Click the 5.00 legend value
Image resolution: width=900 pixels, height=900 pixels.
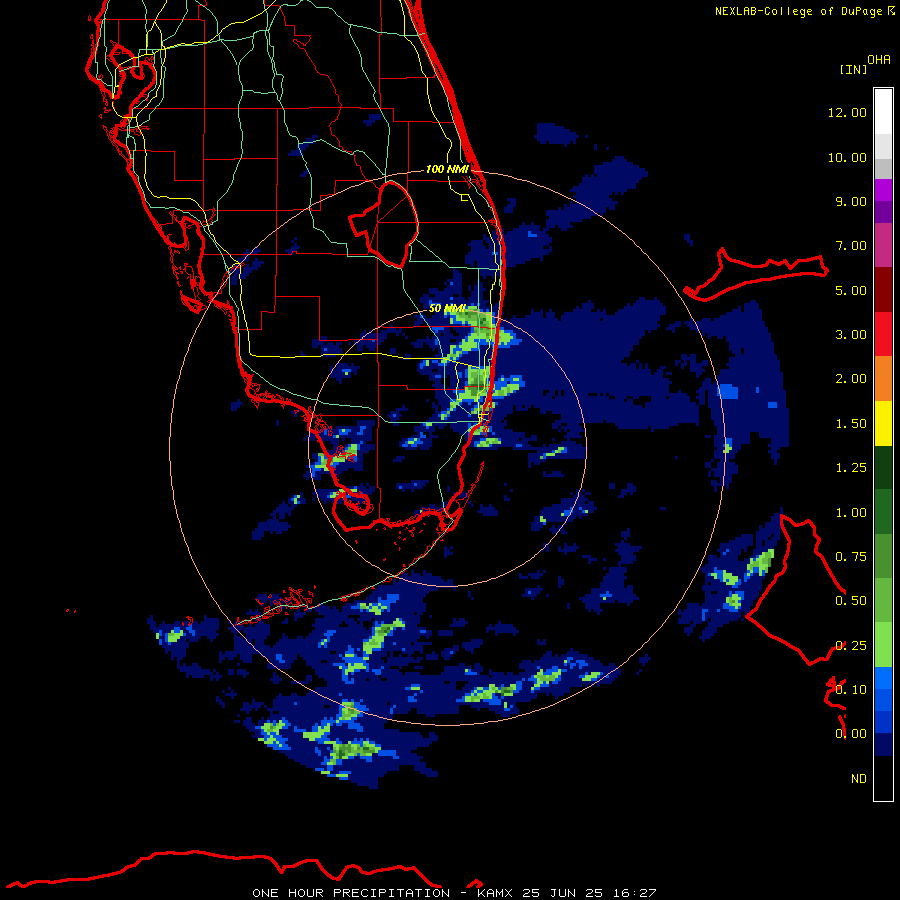pyautogui.click(x=851, y=290)
